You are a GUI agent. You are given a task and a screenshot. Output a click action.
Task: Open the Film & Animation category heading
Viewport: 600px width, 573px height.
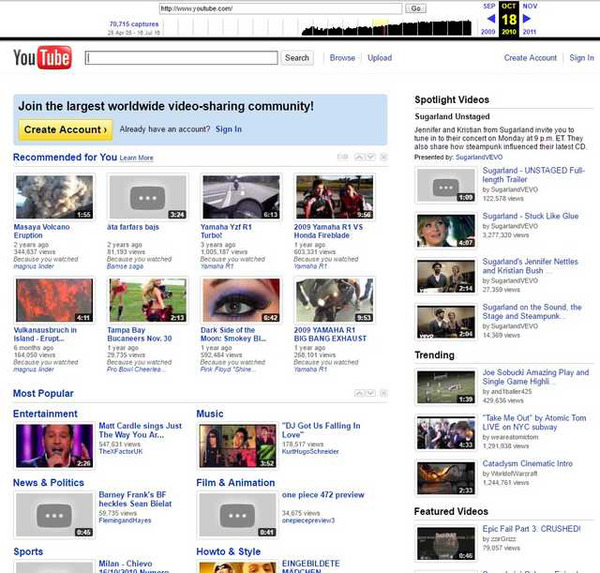[x=235, y=483]
